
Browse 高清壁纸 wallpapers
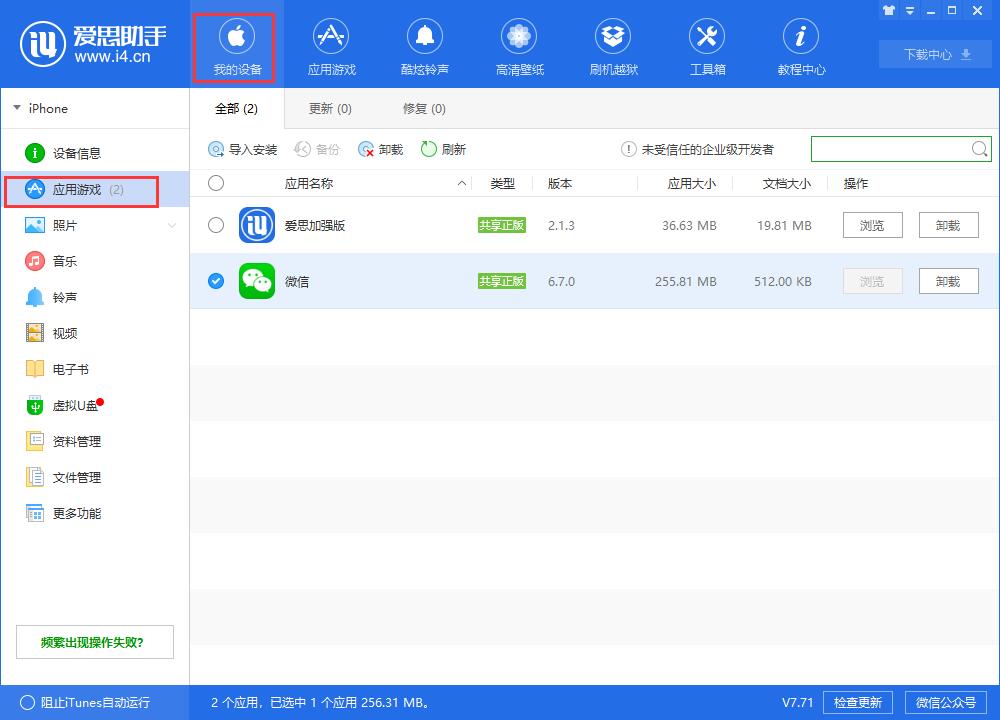point(518,45)
